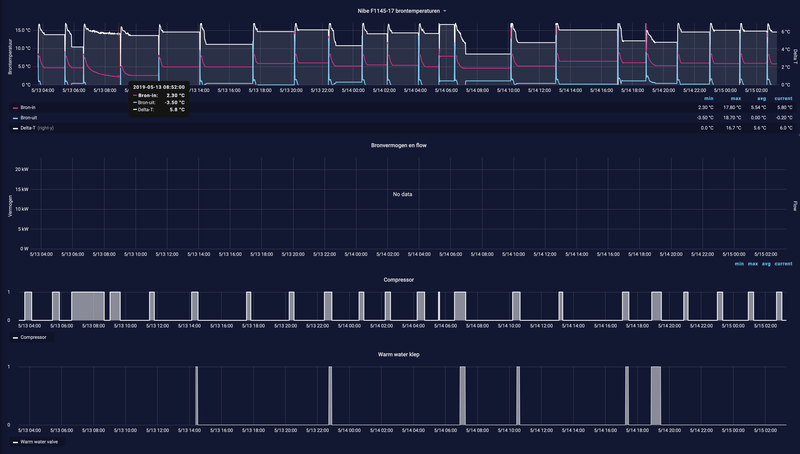Viewport: 800px width, 454px height.
Task: Sort Bronvermogen legend by avg header
Action: click(766, 264)
